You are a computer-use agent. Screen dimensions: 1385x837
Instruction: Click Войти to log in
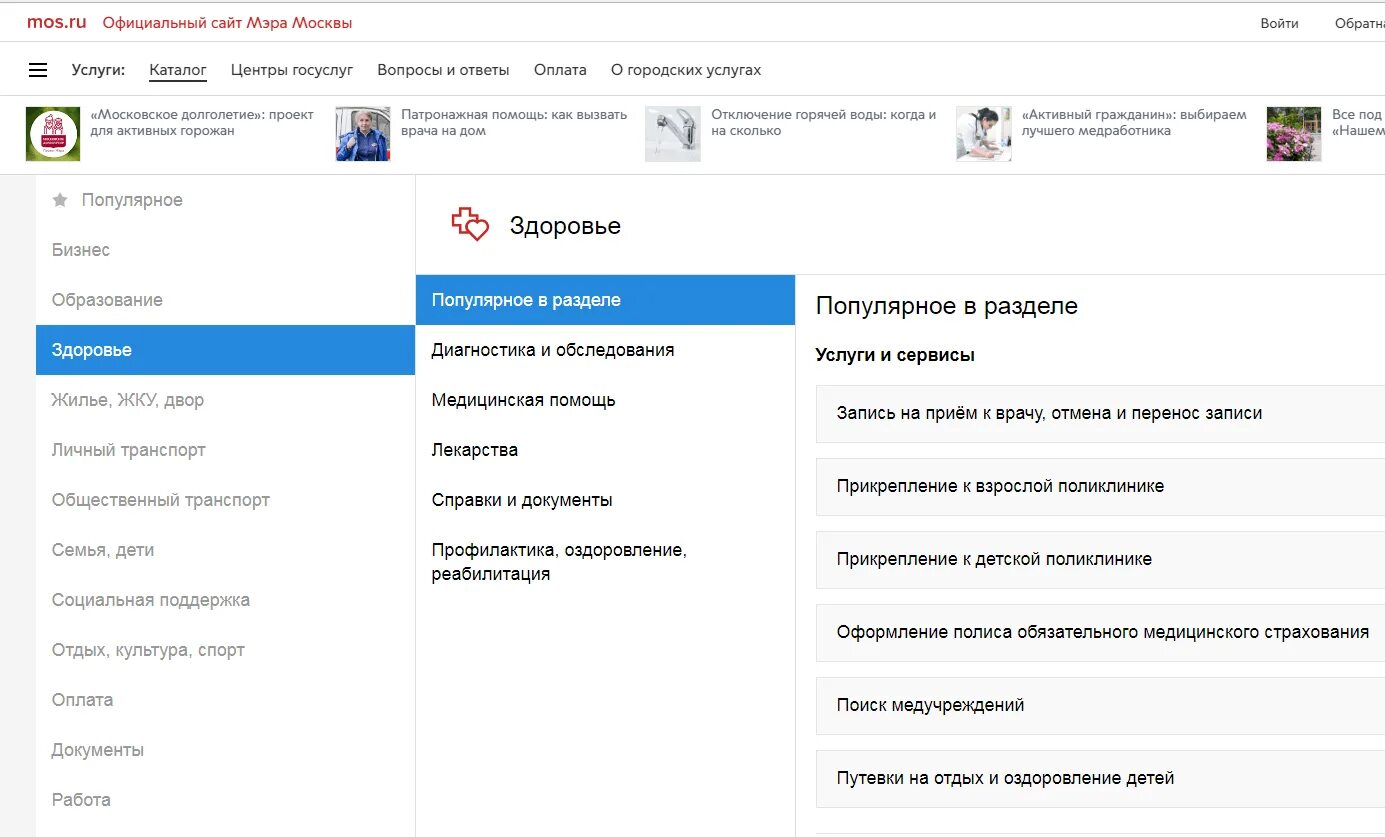tap(1280, 23)
